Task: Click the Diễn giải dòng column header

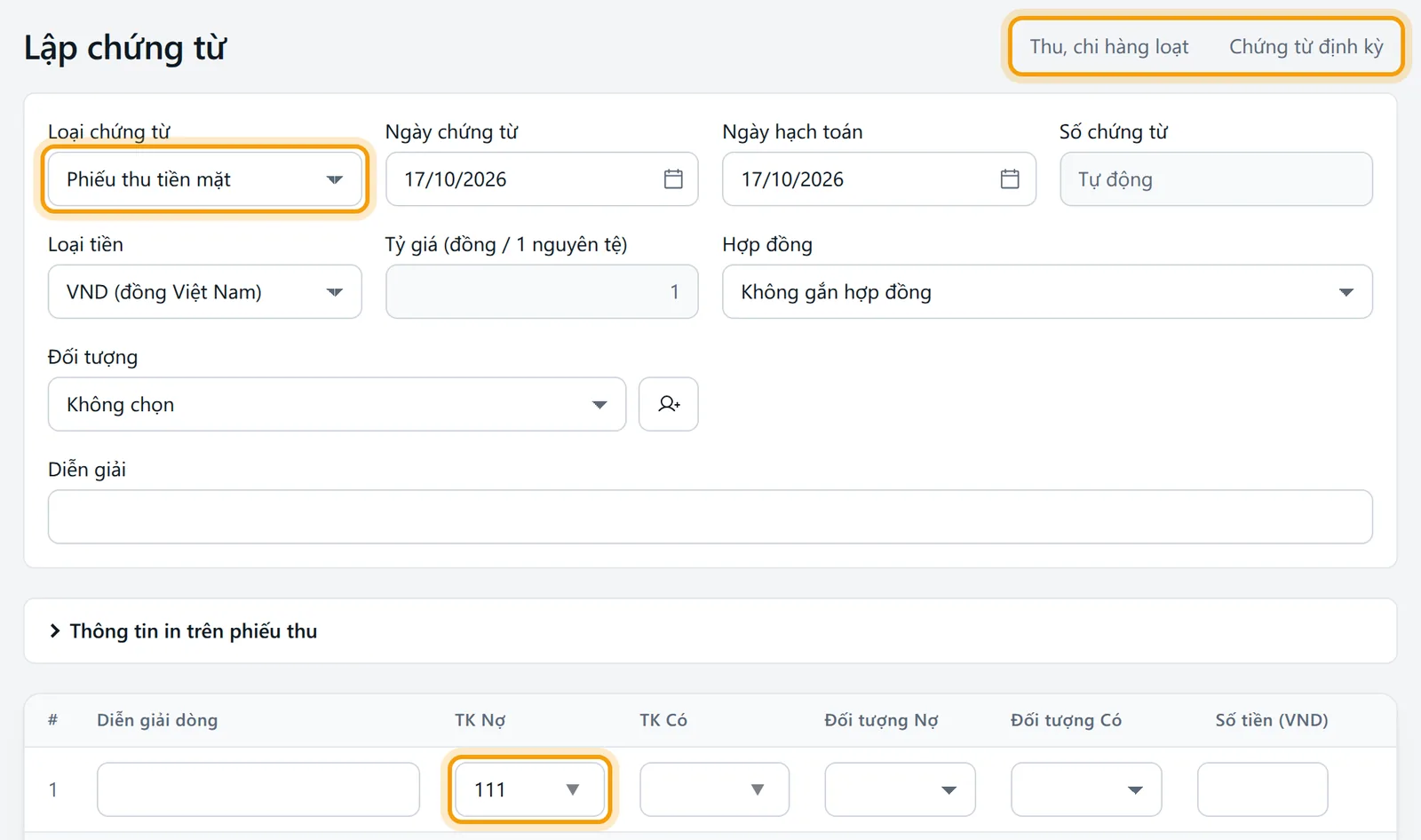Action: coord(157,720)
